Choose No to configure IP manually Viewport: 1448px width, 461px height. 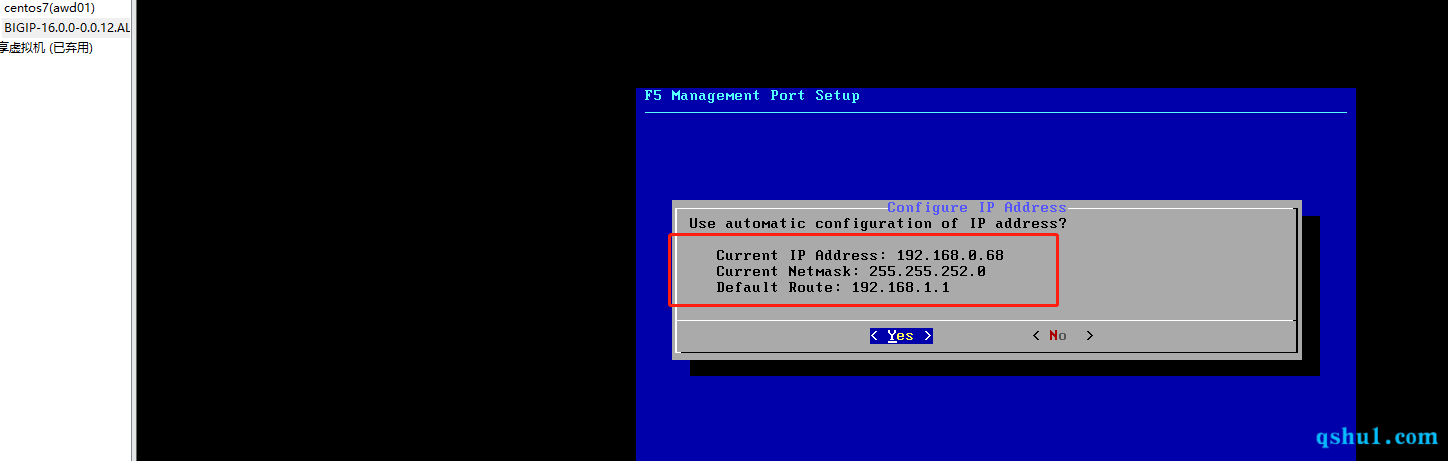1062,336
